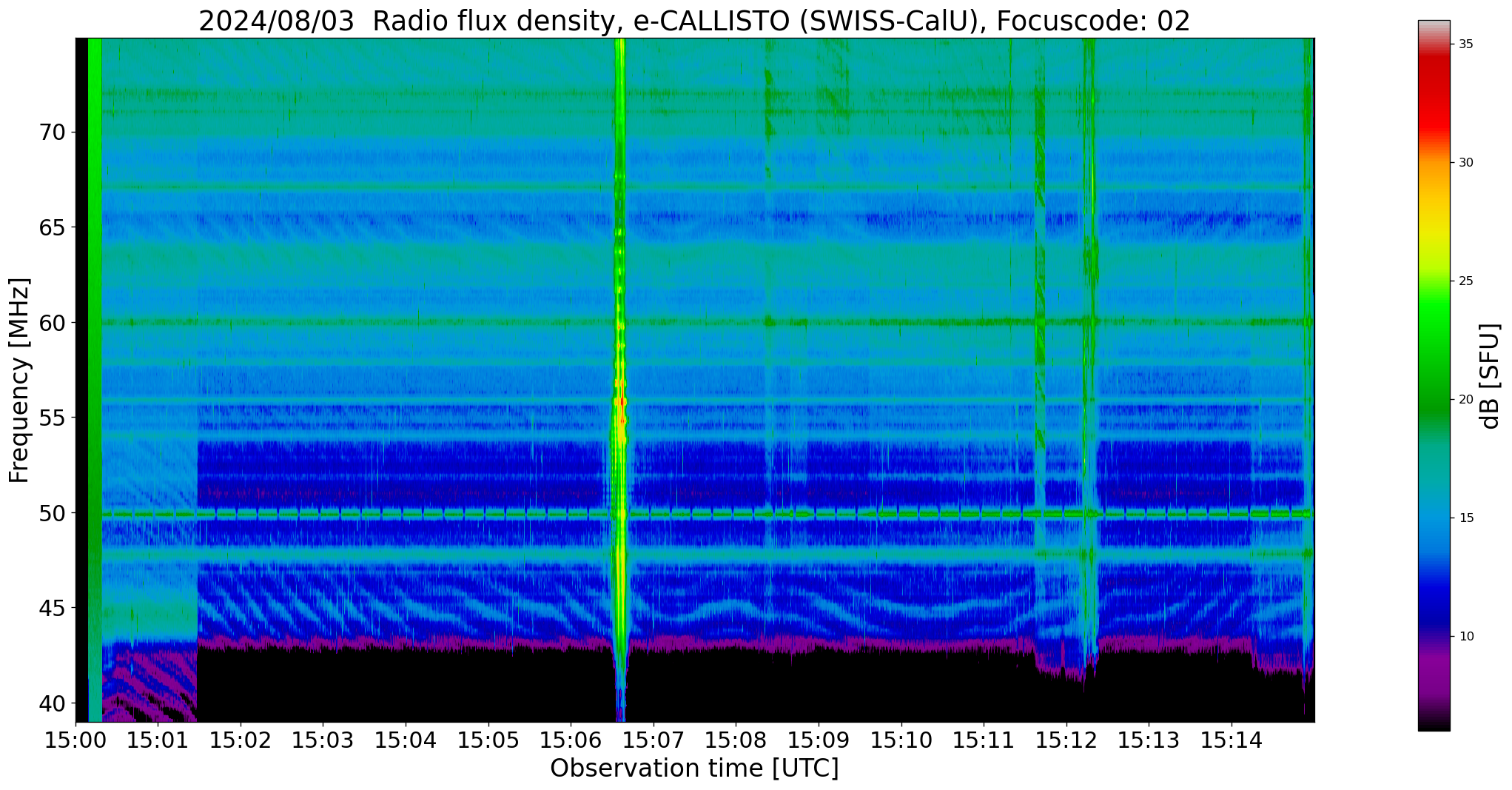Click the 'dB [SFU]' colorbar label

[x=1490, y=375]
